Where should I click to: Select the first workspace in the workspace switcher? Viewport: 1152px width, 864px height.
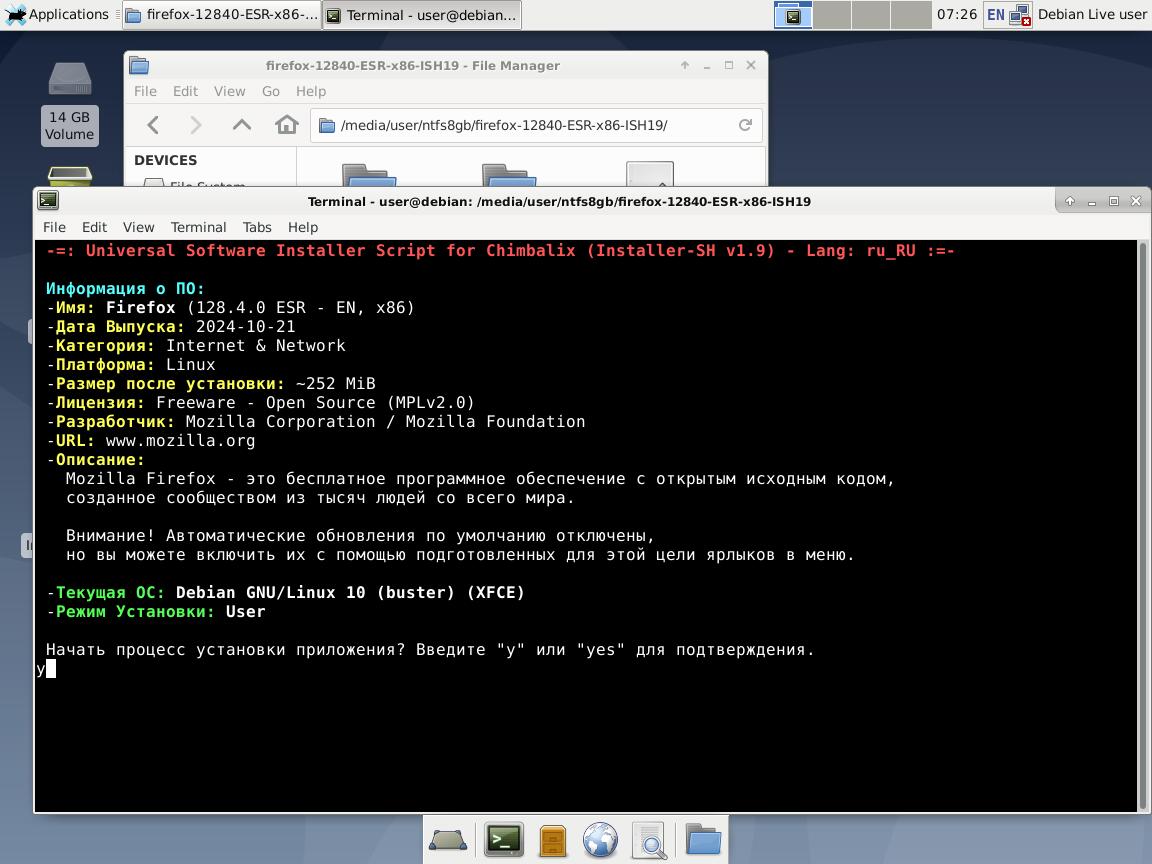(793, 15)
